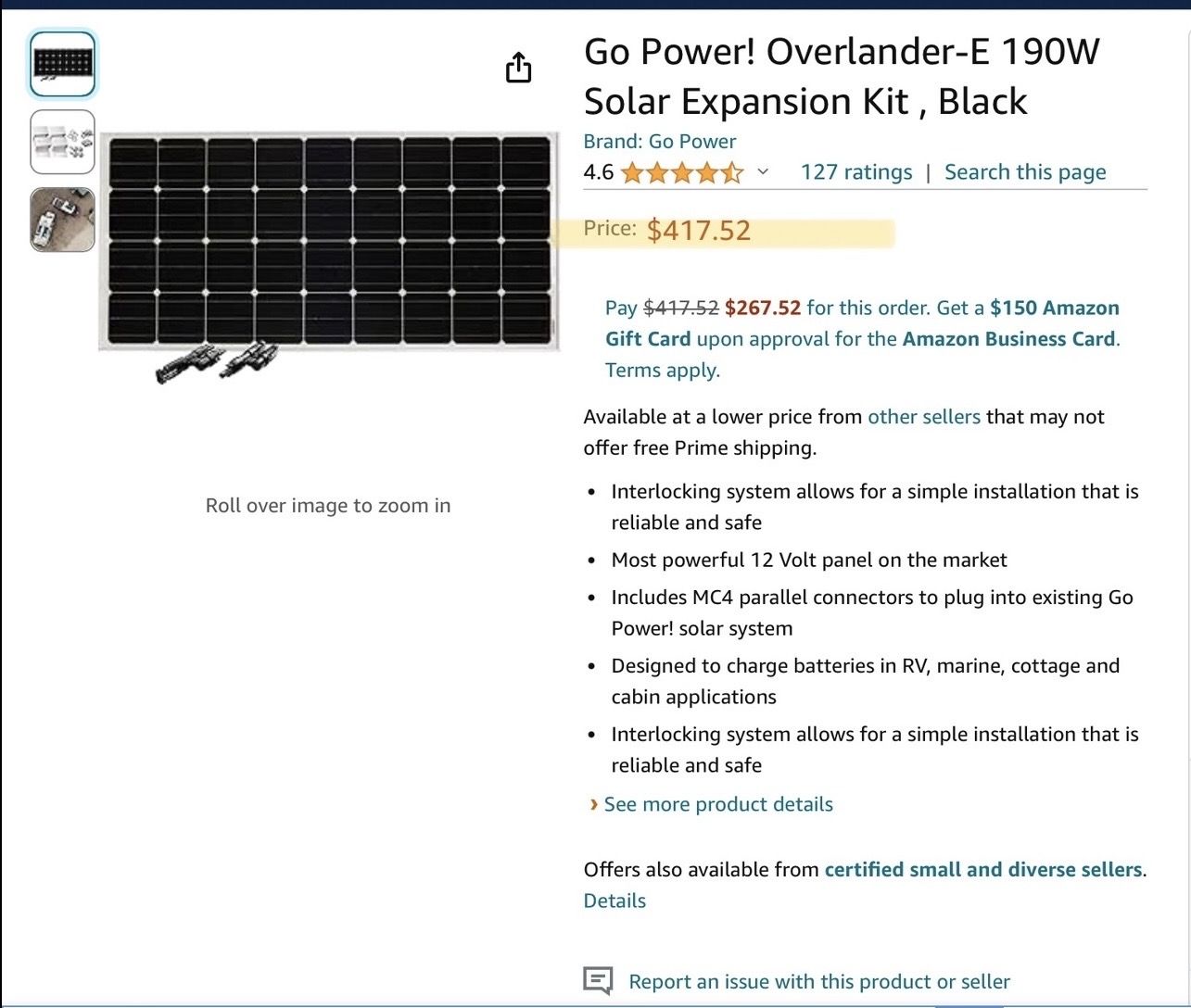Viewport: 1191px width, 1008px height.
Task: Click the Amazon Business Card link
Action: point(1008,339)
